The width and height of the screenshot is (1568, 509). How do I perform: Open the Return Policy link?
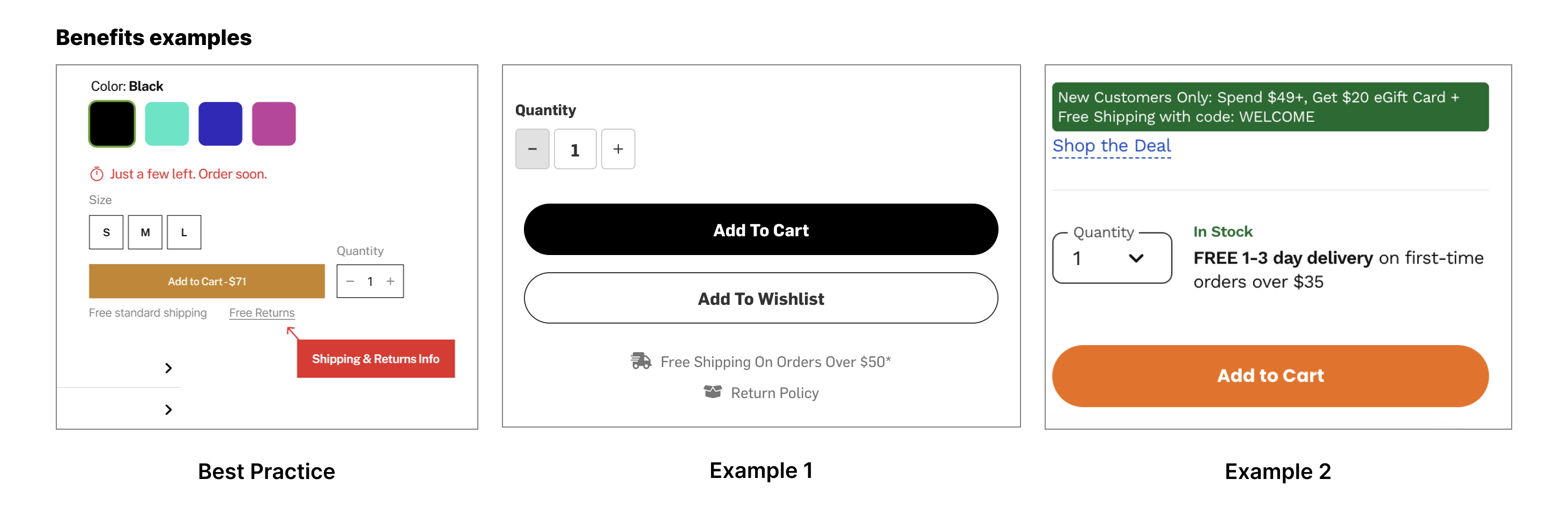[x=774, y=393]
